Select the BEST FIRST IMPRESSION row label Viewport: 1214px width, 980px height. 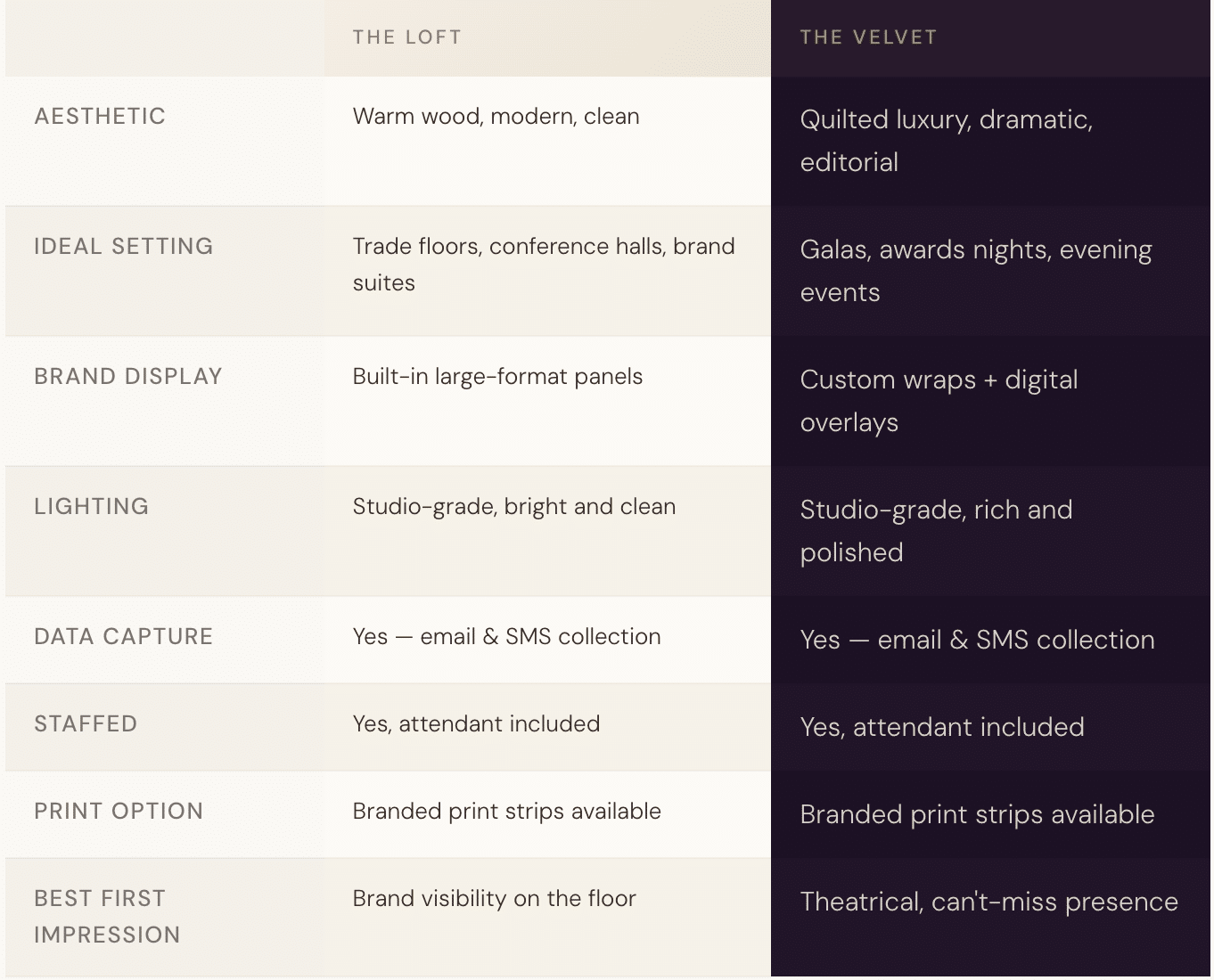(x=107, y=917)
